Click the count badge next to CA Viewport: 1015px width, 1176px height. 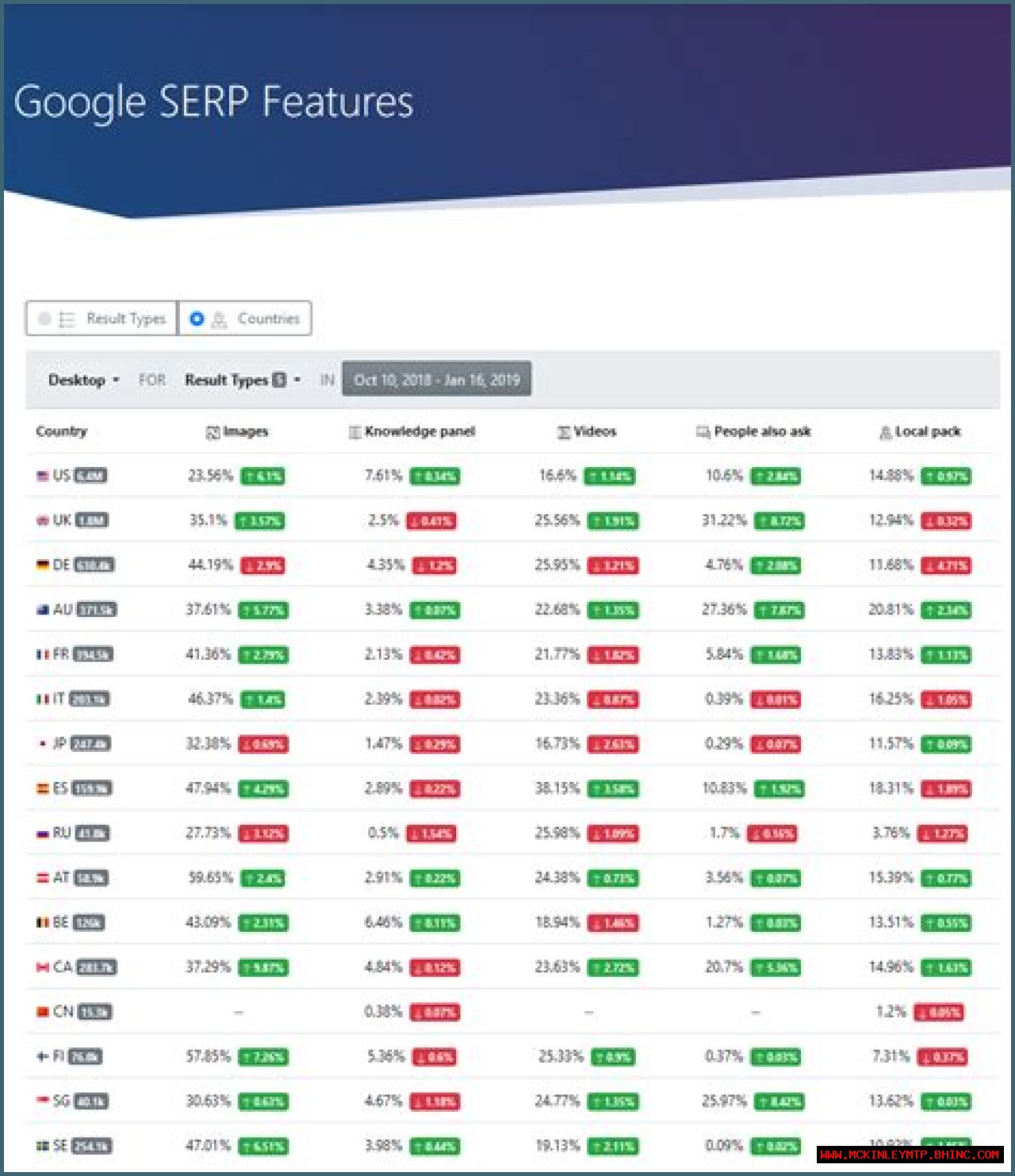tap(97, 967)
